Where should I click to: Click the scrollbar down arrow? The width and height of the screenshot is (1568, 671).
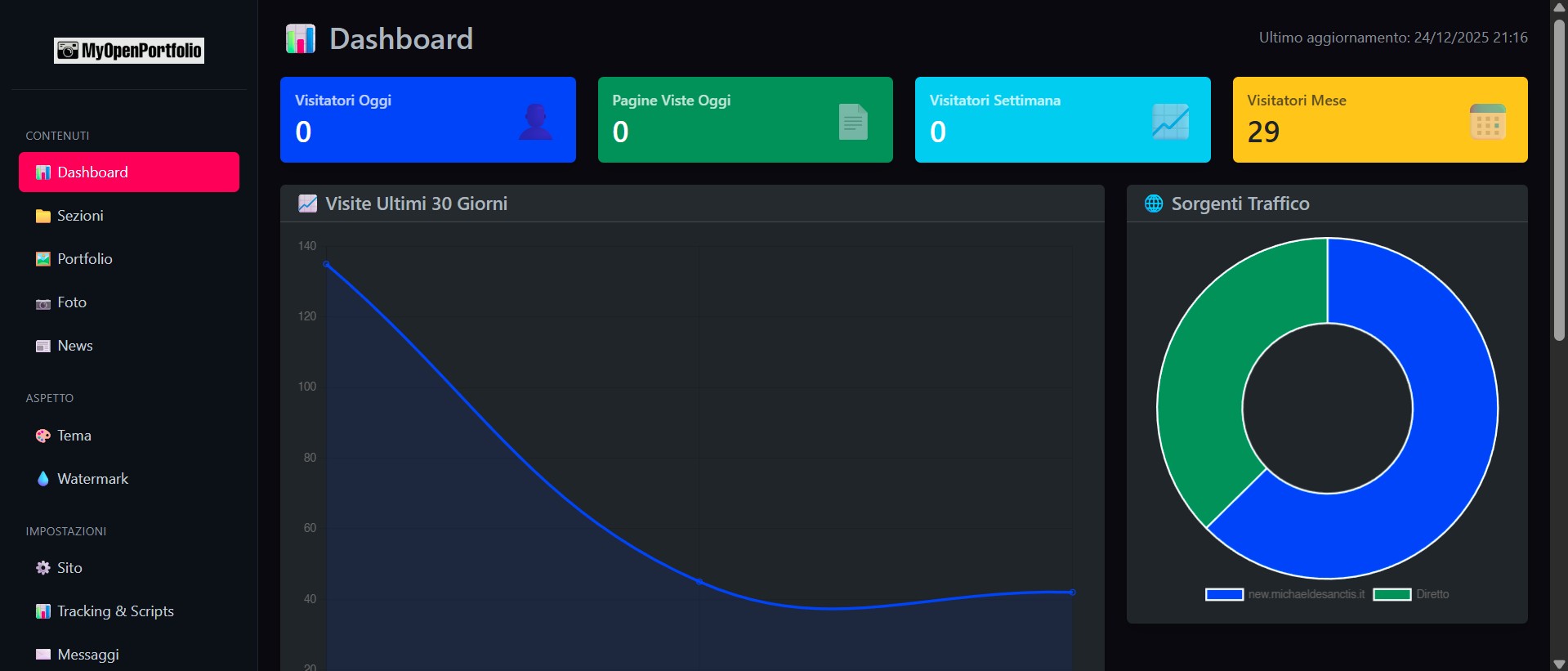1559,664
